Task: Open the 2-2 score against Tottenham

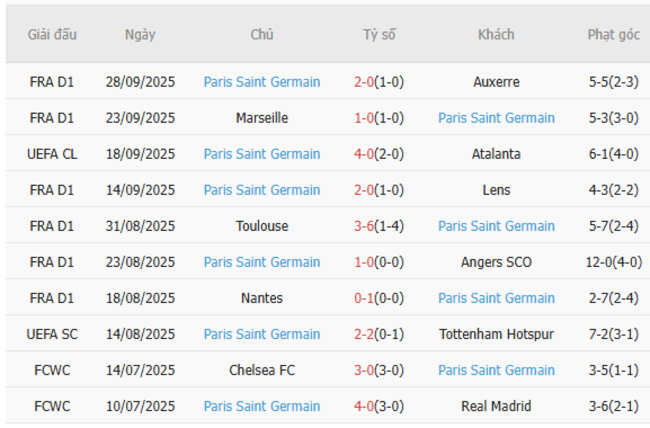Action: pyautogui.click(x=365, y=334)
